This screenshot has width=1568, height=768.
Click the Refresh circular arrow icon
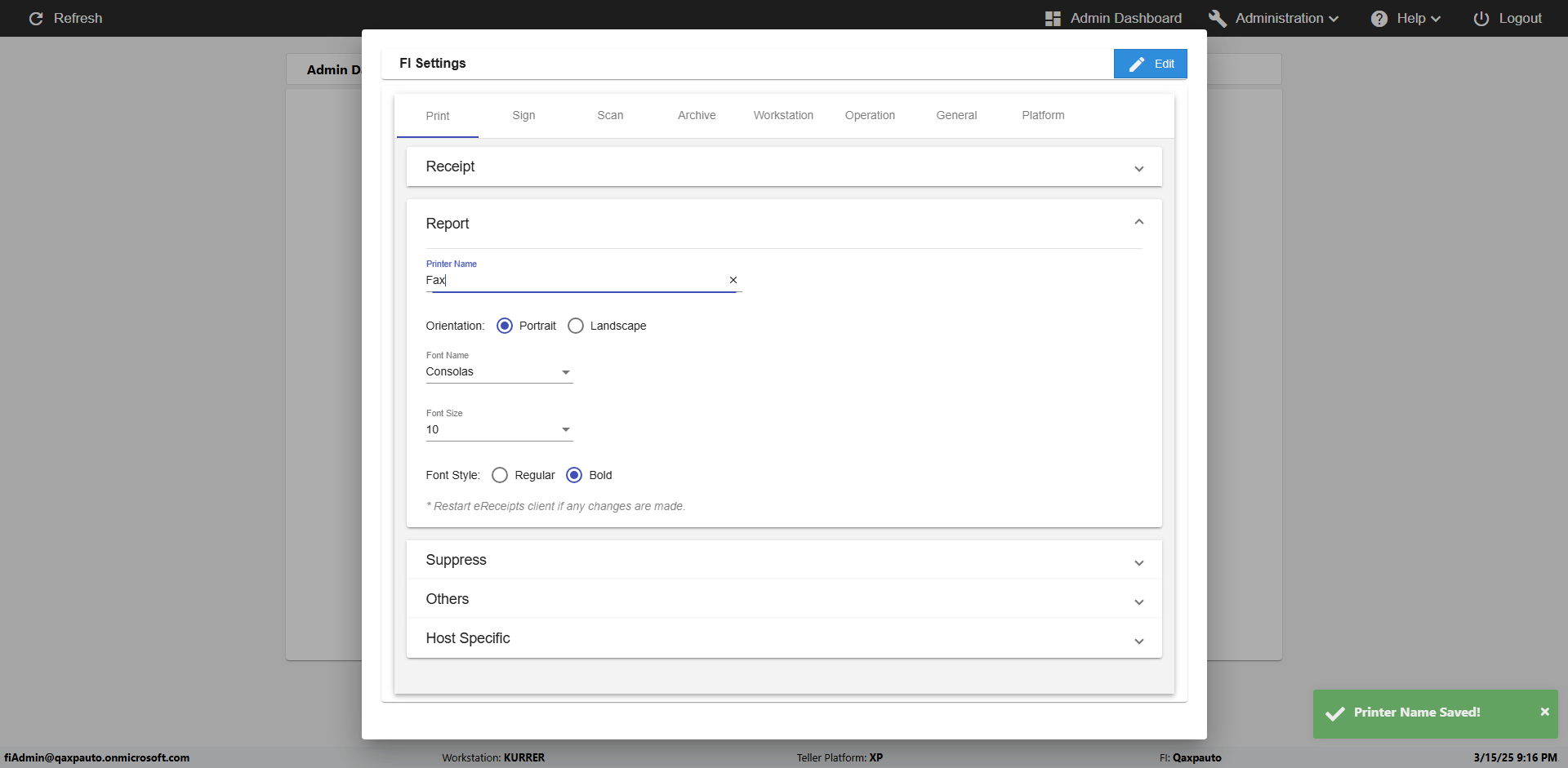coord(36,18)
